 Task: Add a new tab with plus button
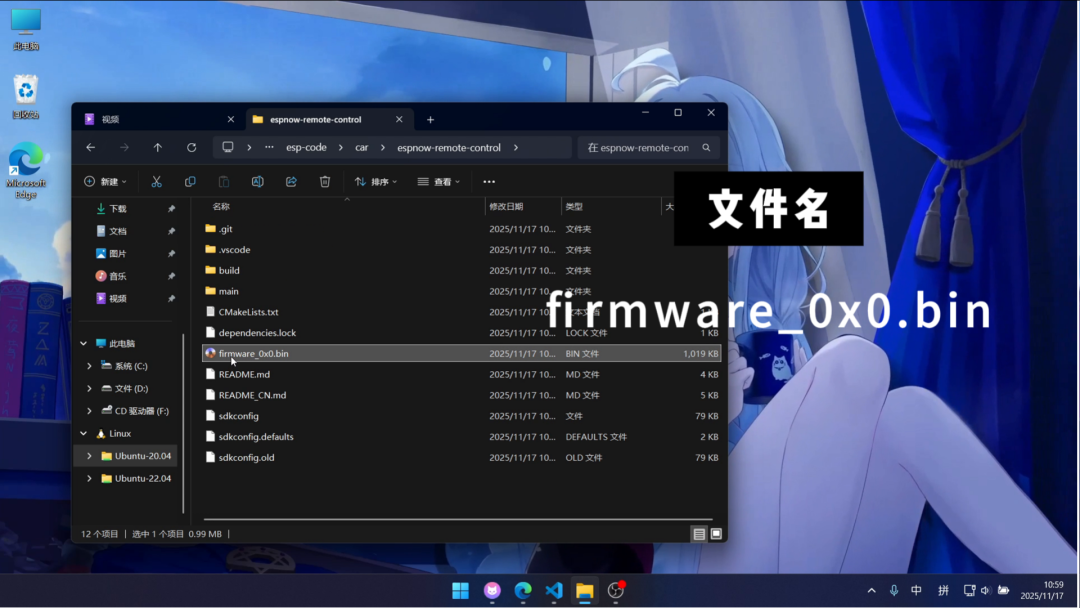click(430, 120)
